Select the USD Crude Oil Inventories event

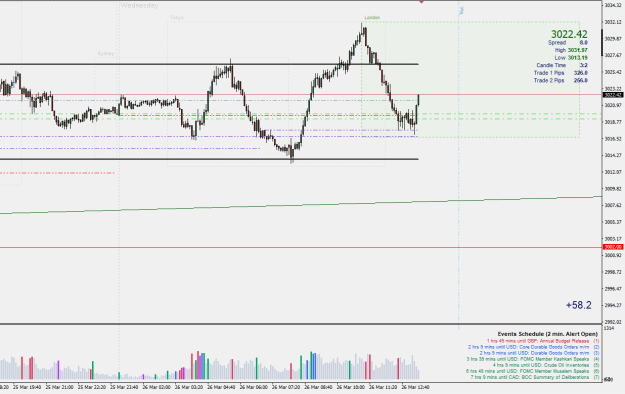point(546,365)
